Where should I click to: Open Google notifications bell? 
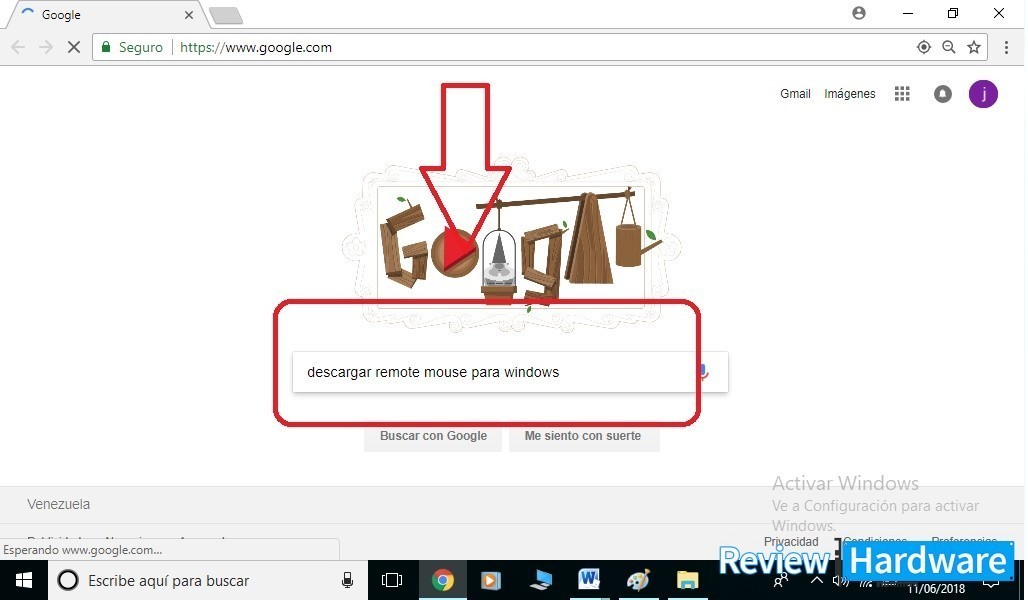coord(943,94)
